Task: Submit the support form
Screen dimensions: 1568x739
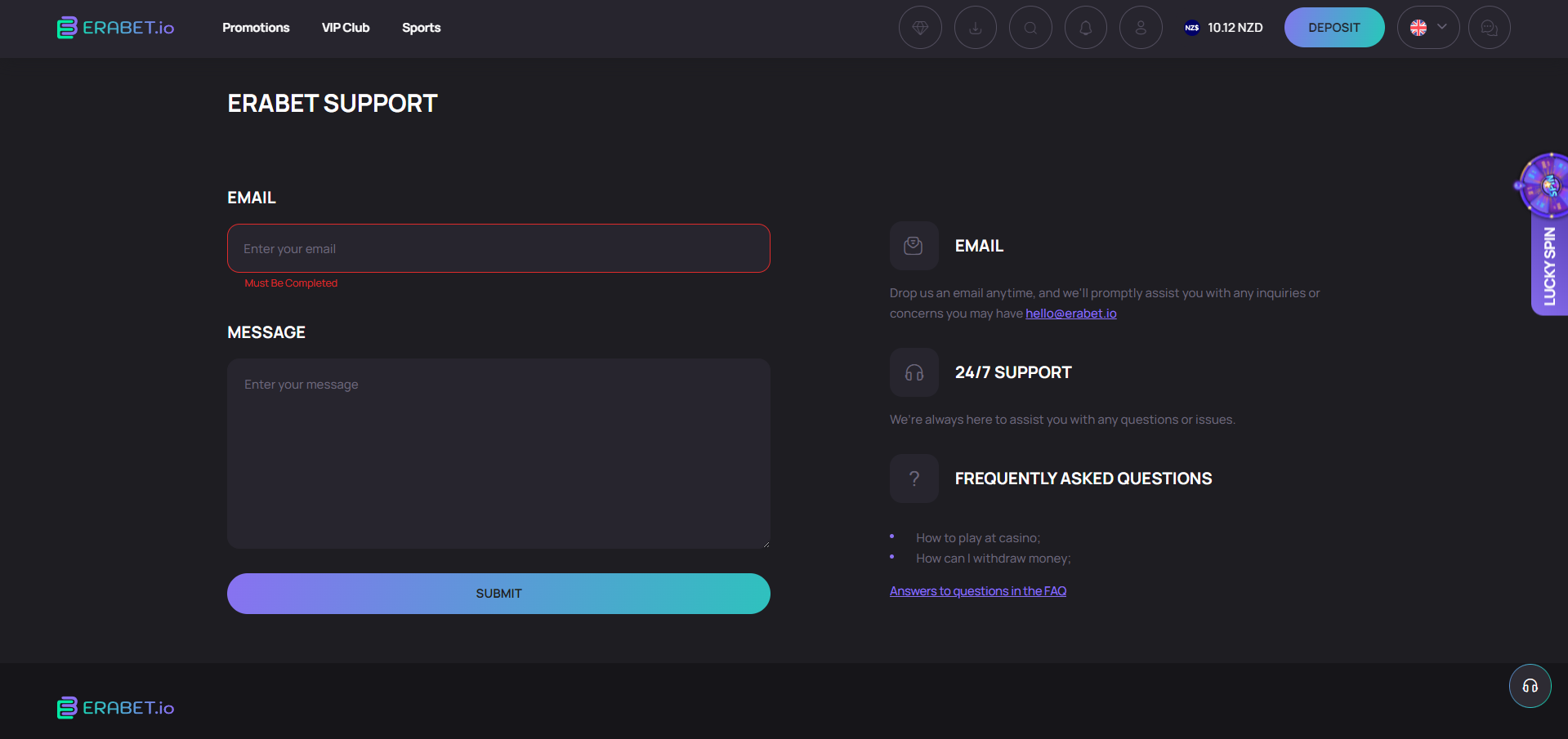Action: point(498,594)
